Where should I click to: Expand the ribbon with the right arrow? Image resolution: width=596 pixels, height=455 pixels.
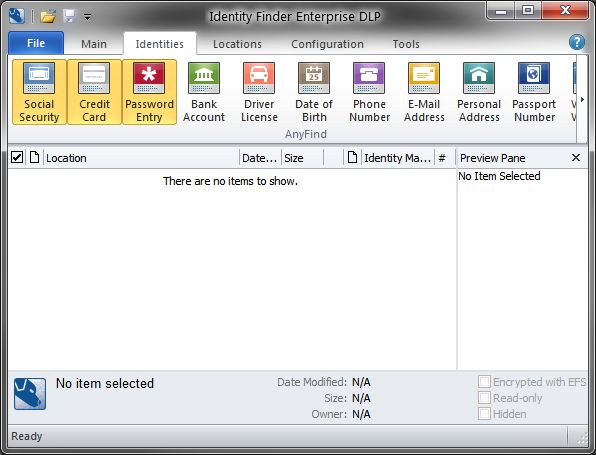tap(582, 99)
